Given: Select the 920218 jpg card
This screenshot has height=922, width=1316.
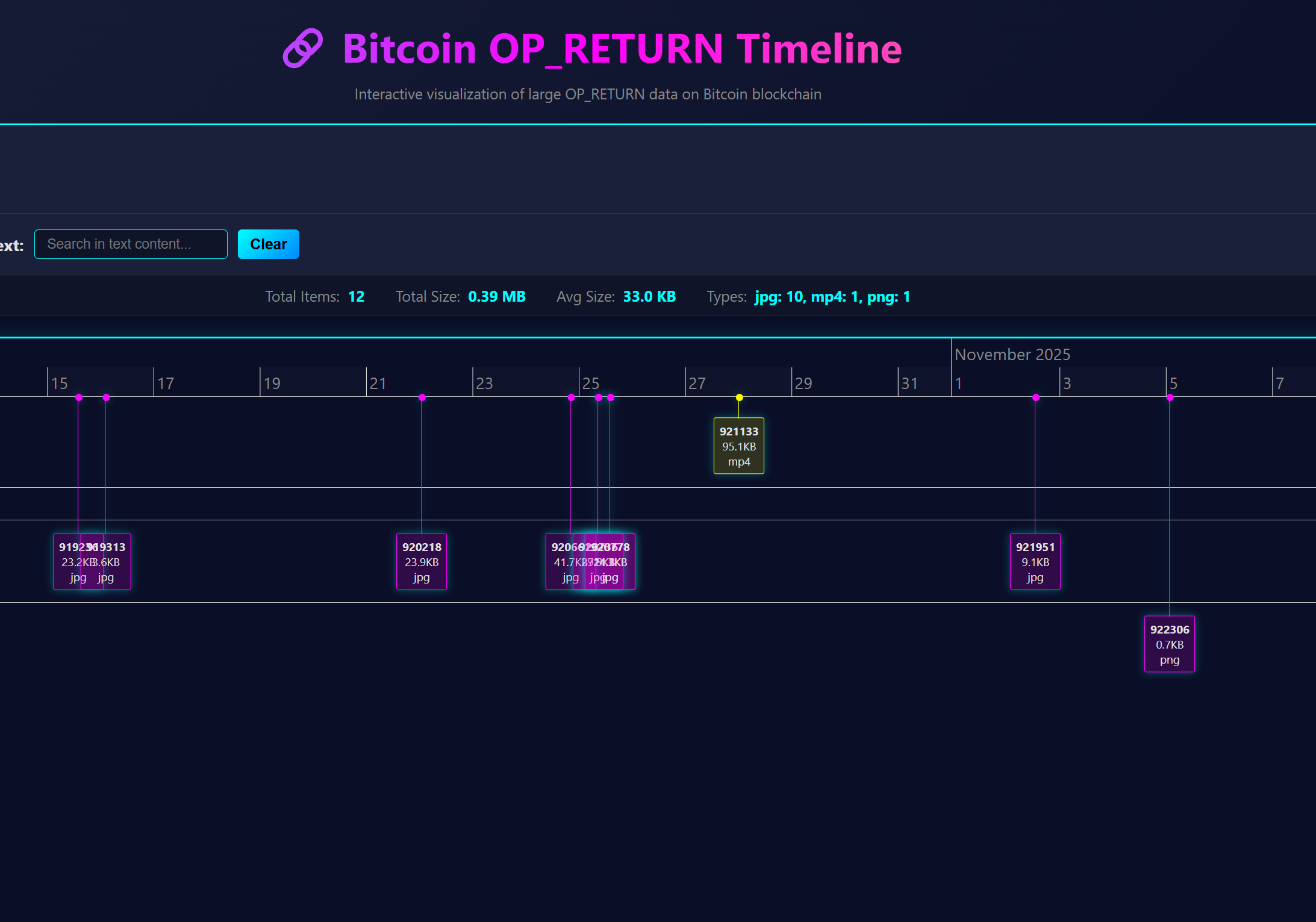Looking at the screenshot, I should (422, 561).
